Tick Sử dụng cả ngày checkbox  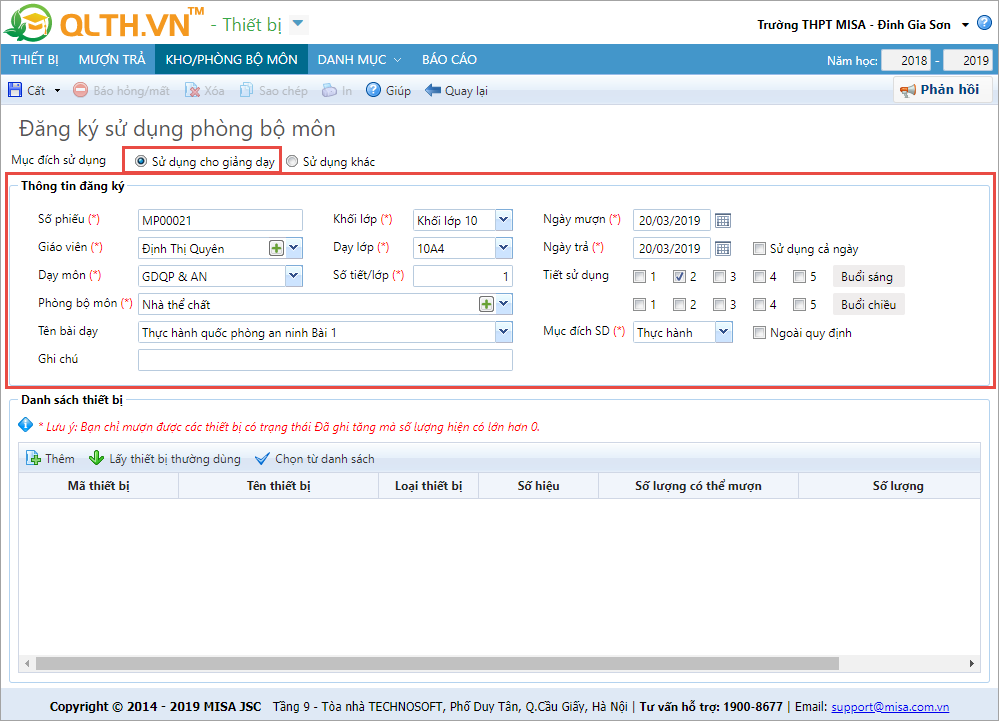pos(759,248)
